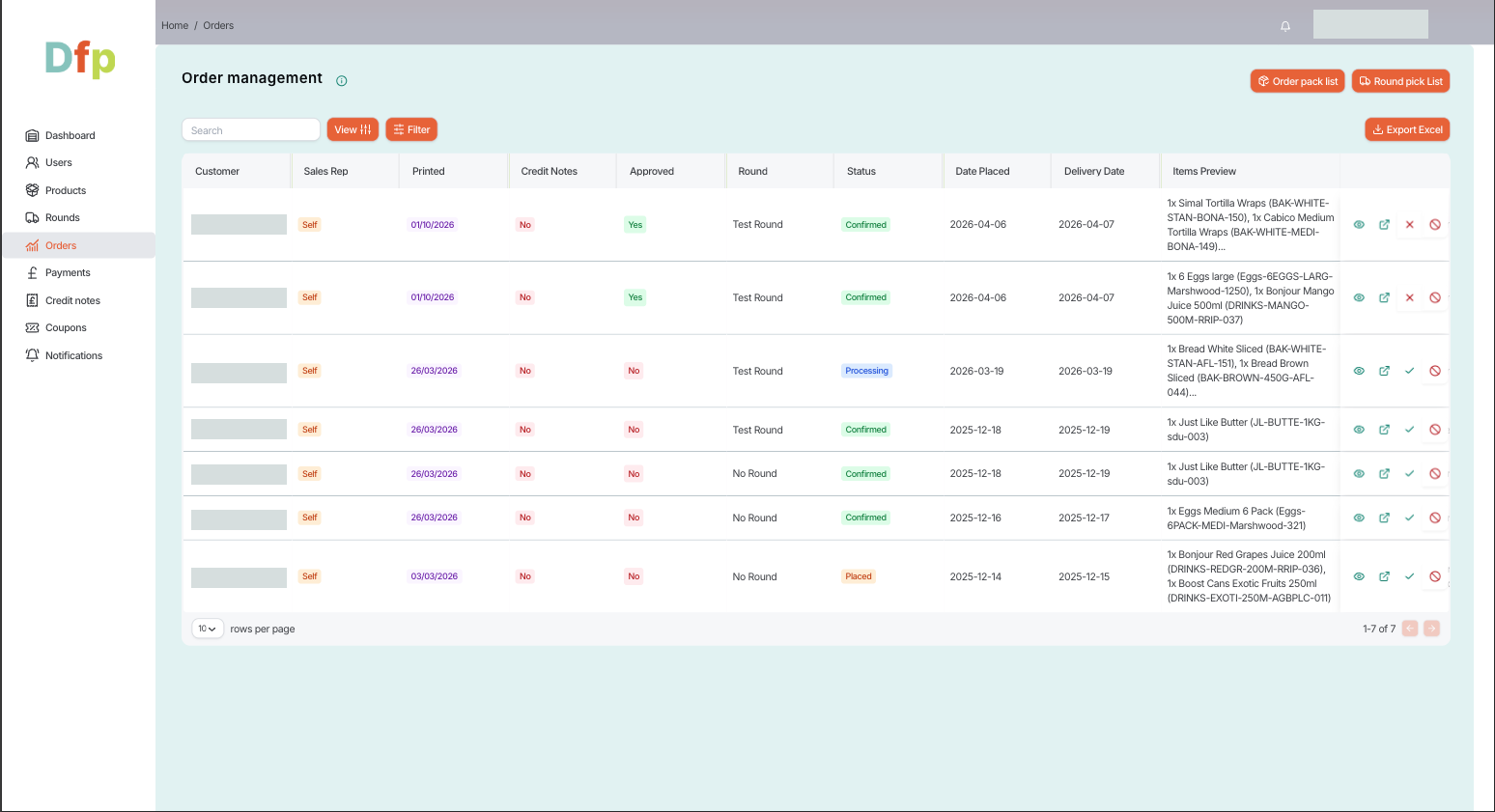
Task: Open the Payments section
Action: click(x=77, y=272)
